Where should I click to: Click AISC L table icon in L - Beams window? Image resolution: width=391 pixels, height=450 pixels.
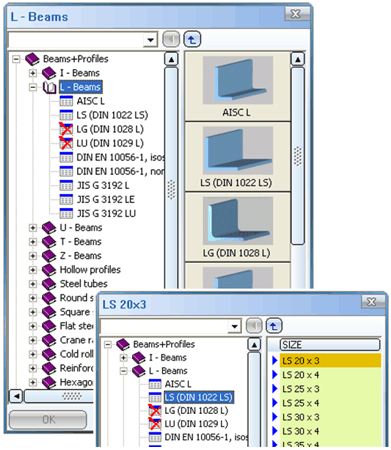point(66,101)
